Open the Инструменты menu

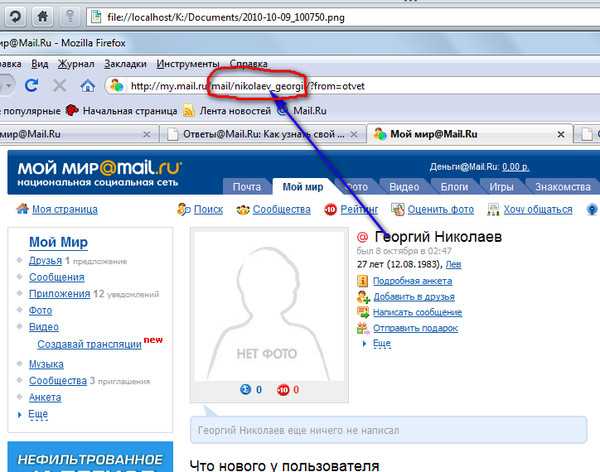pos(188,64)
